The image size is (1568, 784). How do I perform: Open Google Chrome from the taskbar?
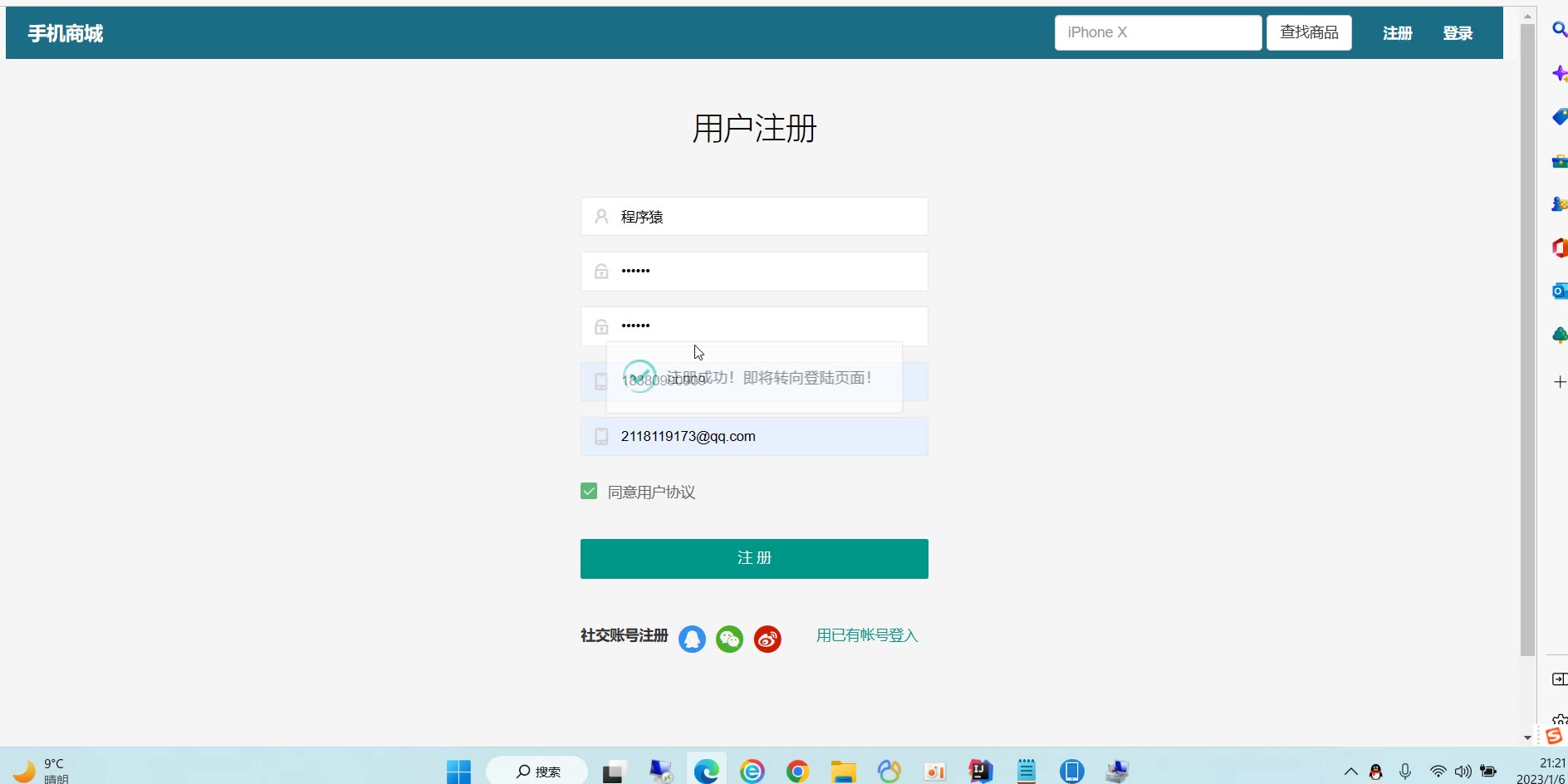pos(797,772)
